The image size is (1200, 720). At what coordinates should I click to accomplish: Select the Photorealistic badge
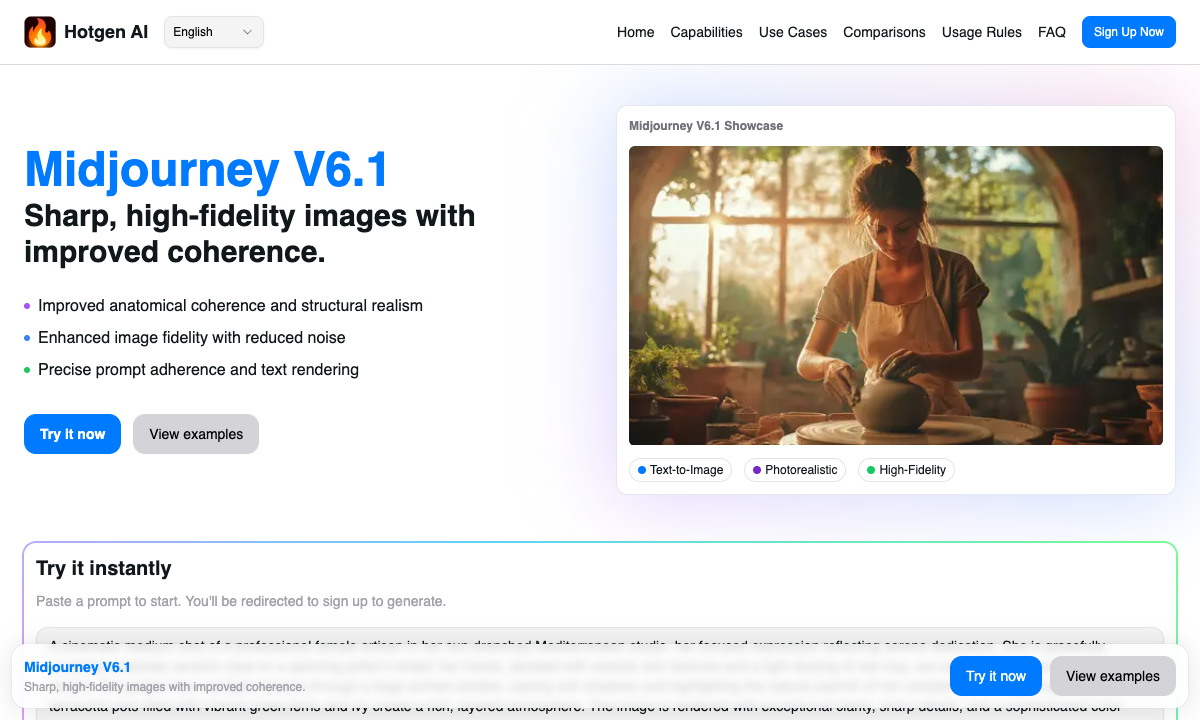click(795, 469)
